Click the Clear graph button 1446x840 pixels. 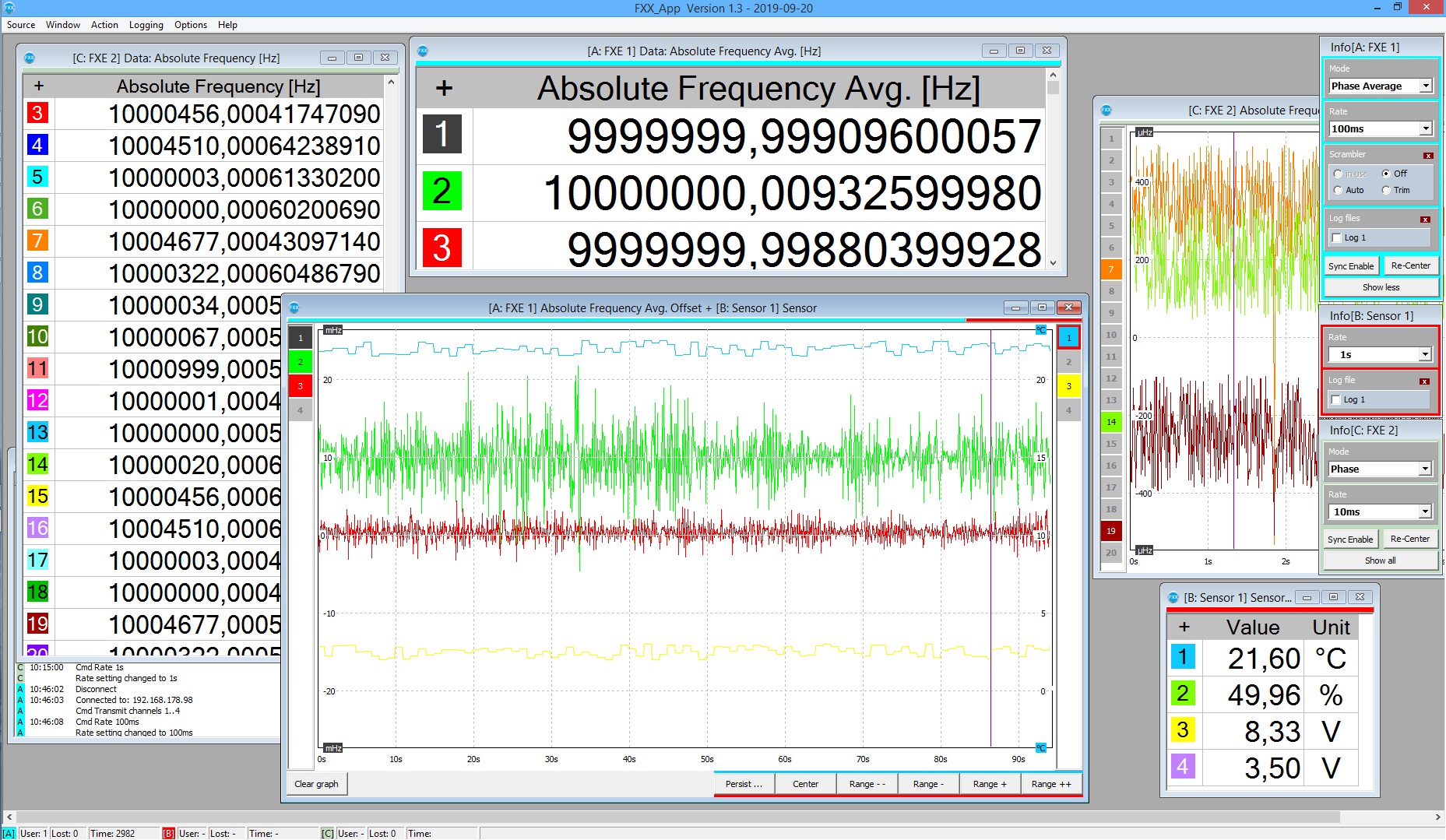(316, 784)
